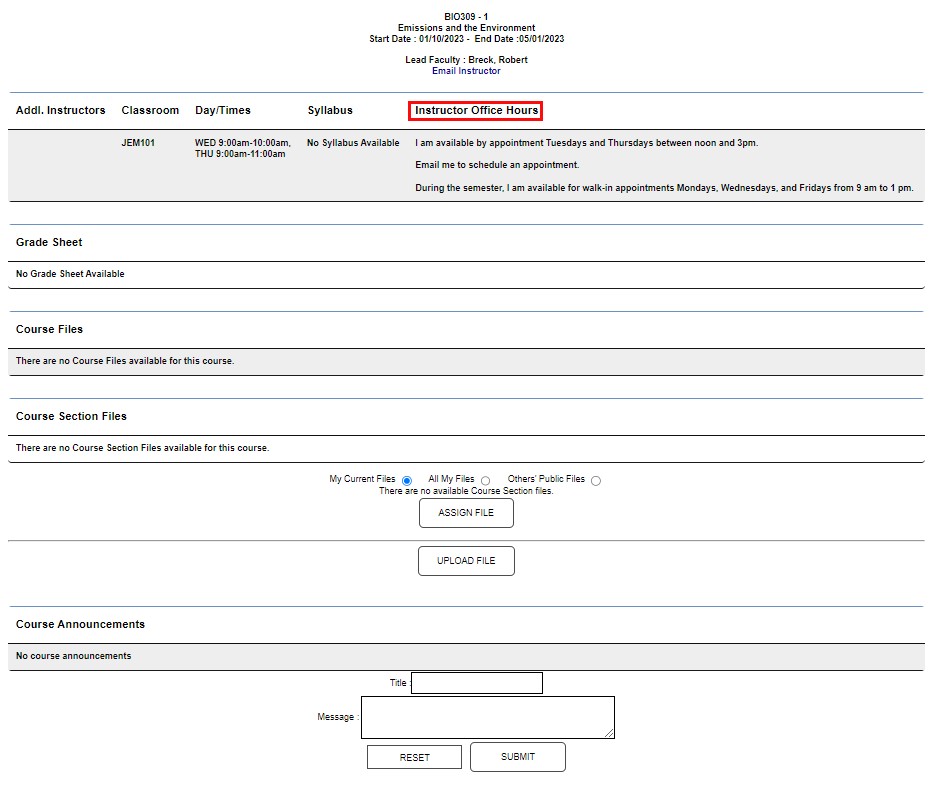Click the Course Section Files heading
The width and height of the screenshot is (936, 789).
pos(71,417)
